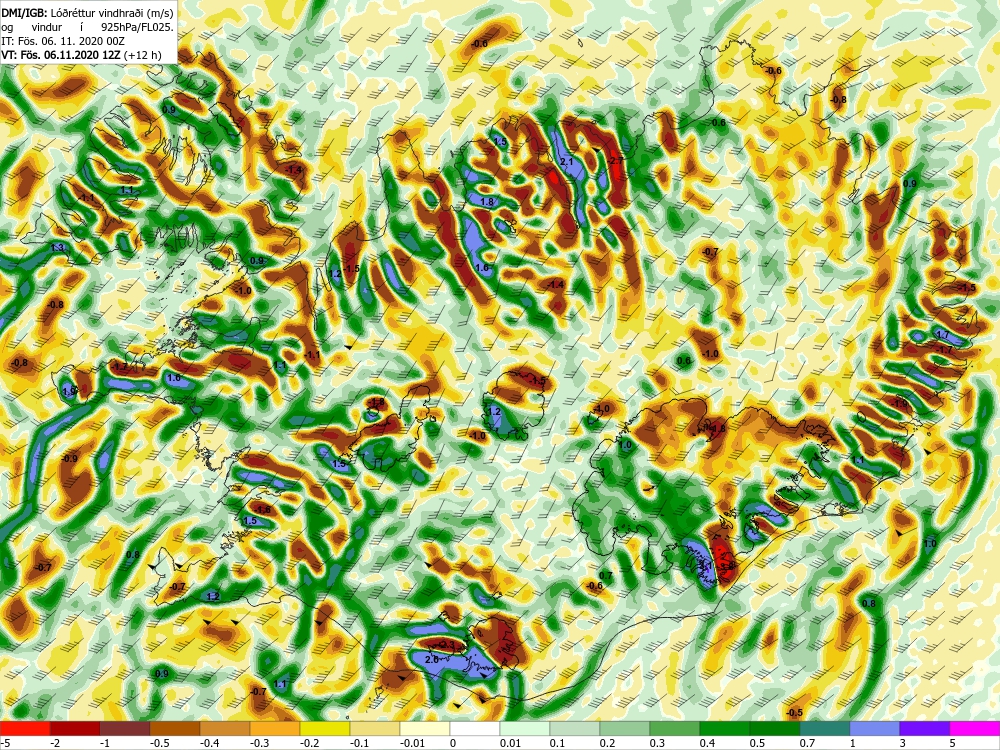Click the "1.3" value on the map

click(57, 247)
